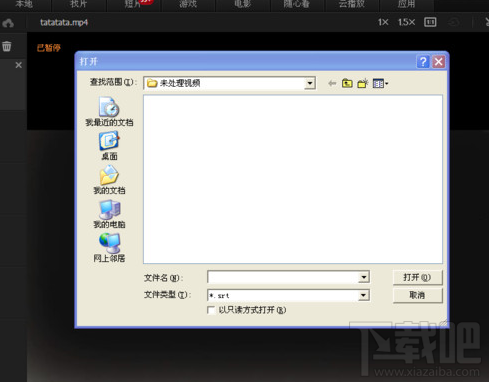Screen dimensions: 489x382
Task: Set playback speed to 1X
Action: tap(383, 22)
